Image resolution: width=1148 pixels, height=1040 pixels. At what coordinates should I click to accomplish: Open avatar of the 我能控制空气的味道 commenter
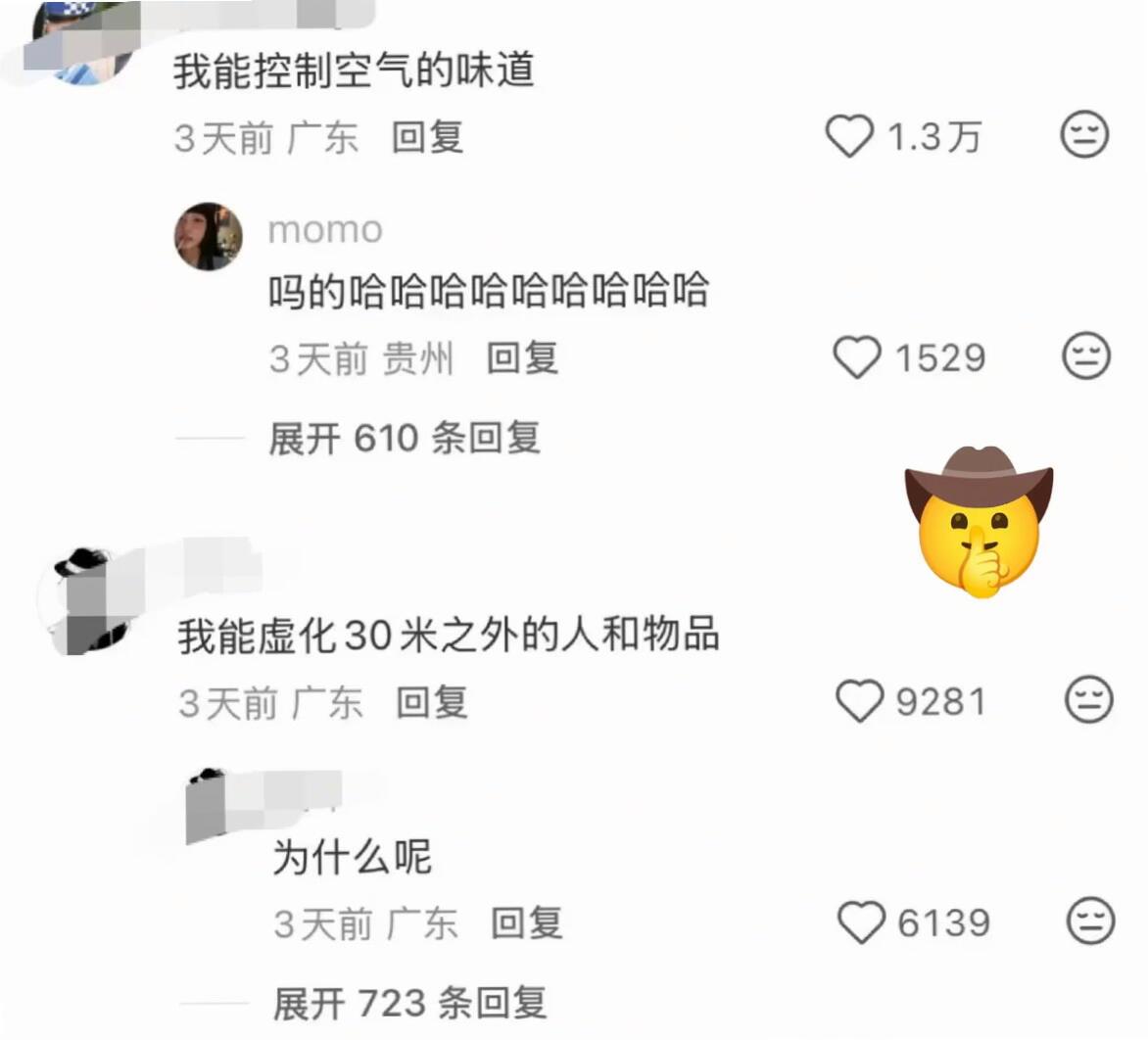82,42
